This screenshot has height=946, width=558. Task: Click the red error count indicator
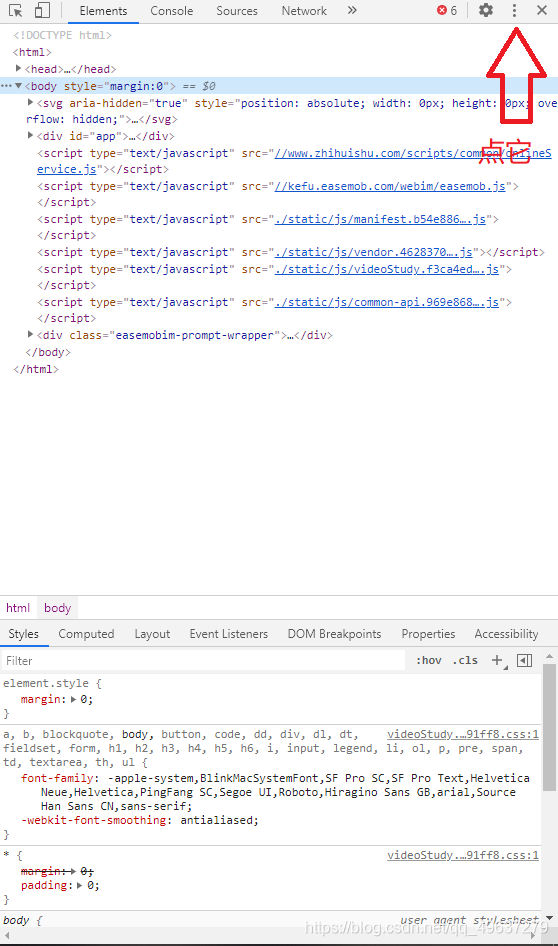click(x=447, y=10)
